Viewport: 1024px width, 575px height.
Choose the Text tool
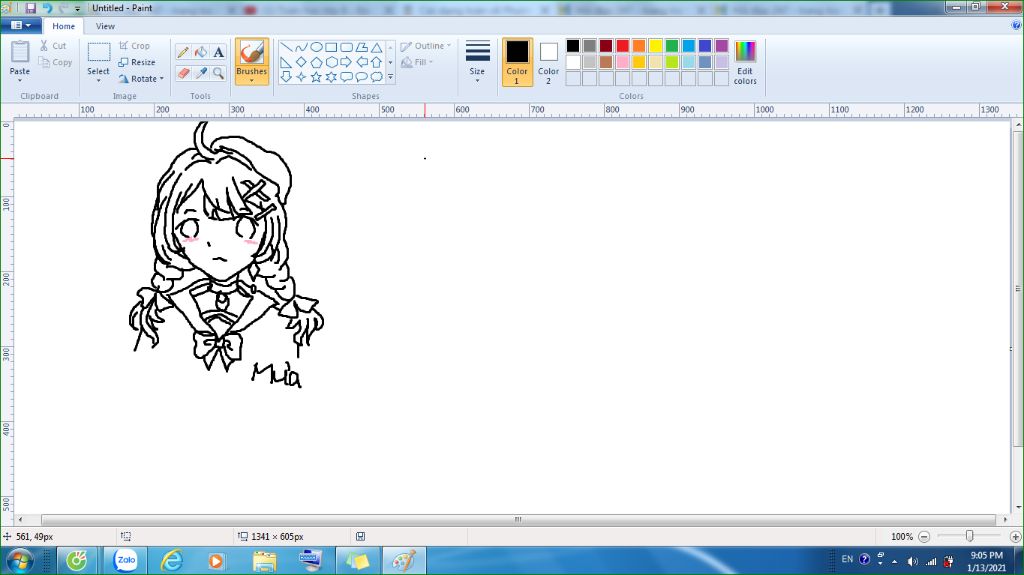click(219, 52)
